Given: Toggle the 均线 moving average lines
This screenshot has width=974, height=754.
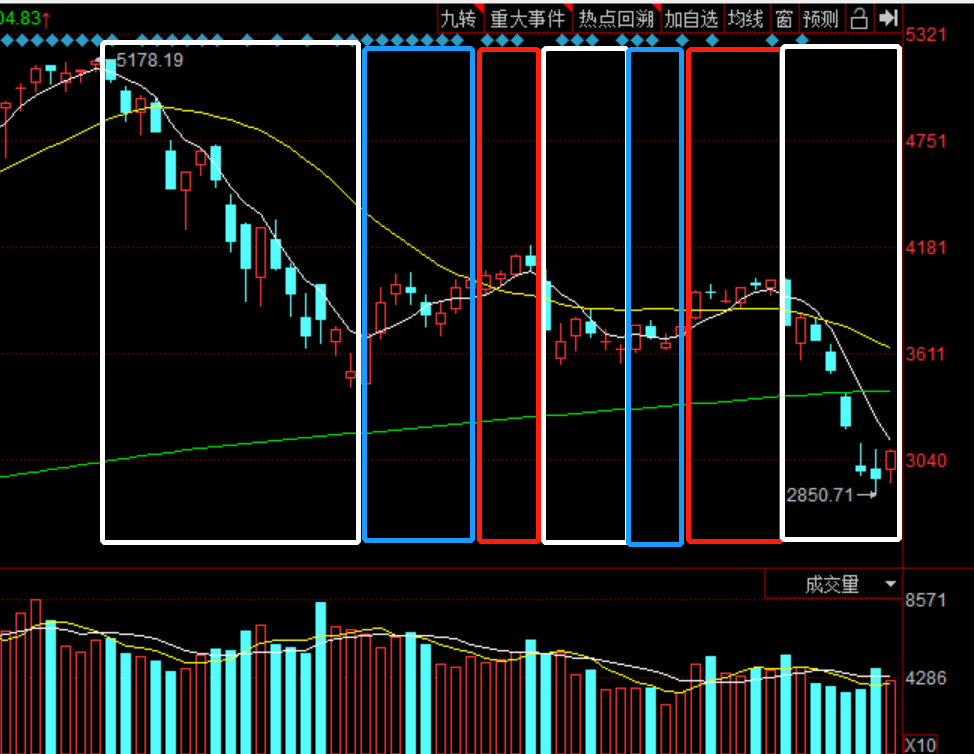Looking at the screenshot, I should [745, 19].
